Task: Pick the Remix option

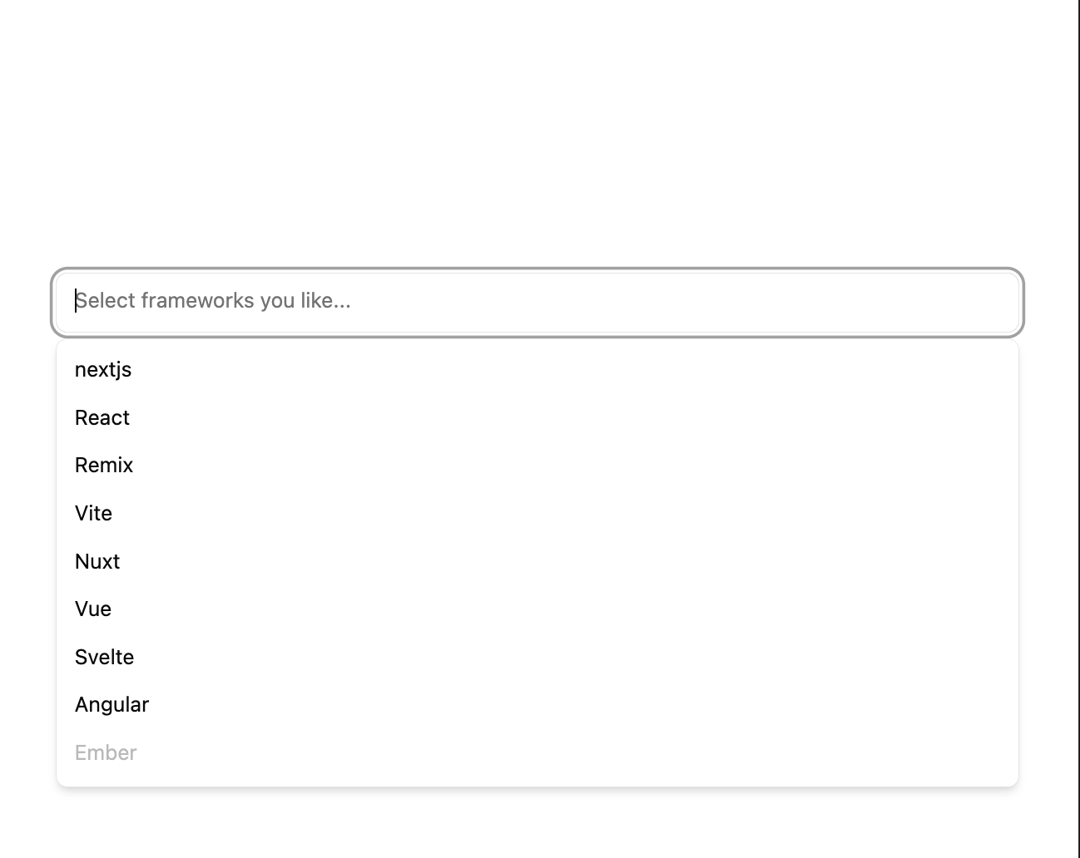Action: coord(537,465)
